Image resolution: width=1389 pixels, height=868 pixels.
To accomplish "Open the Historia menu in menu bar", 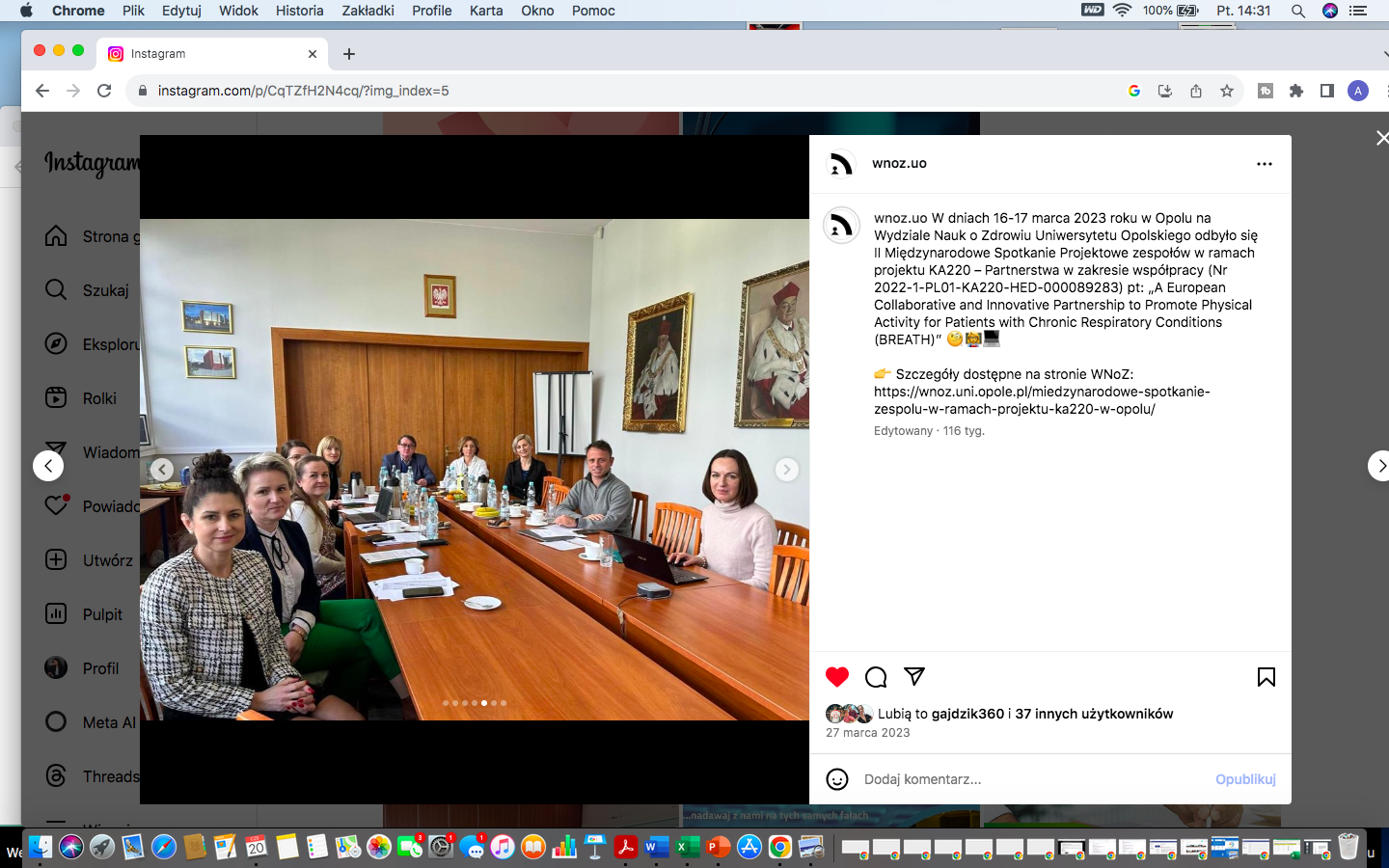I will [299, 11].
